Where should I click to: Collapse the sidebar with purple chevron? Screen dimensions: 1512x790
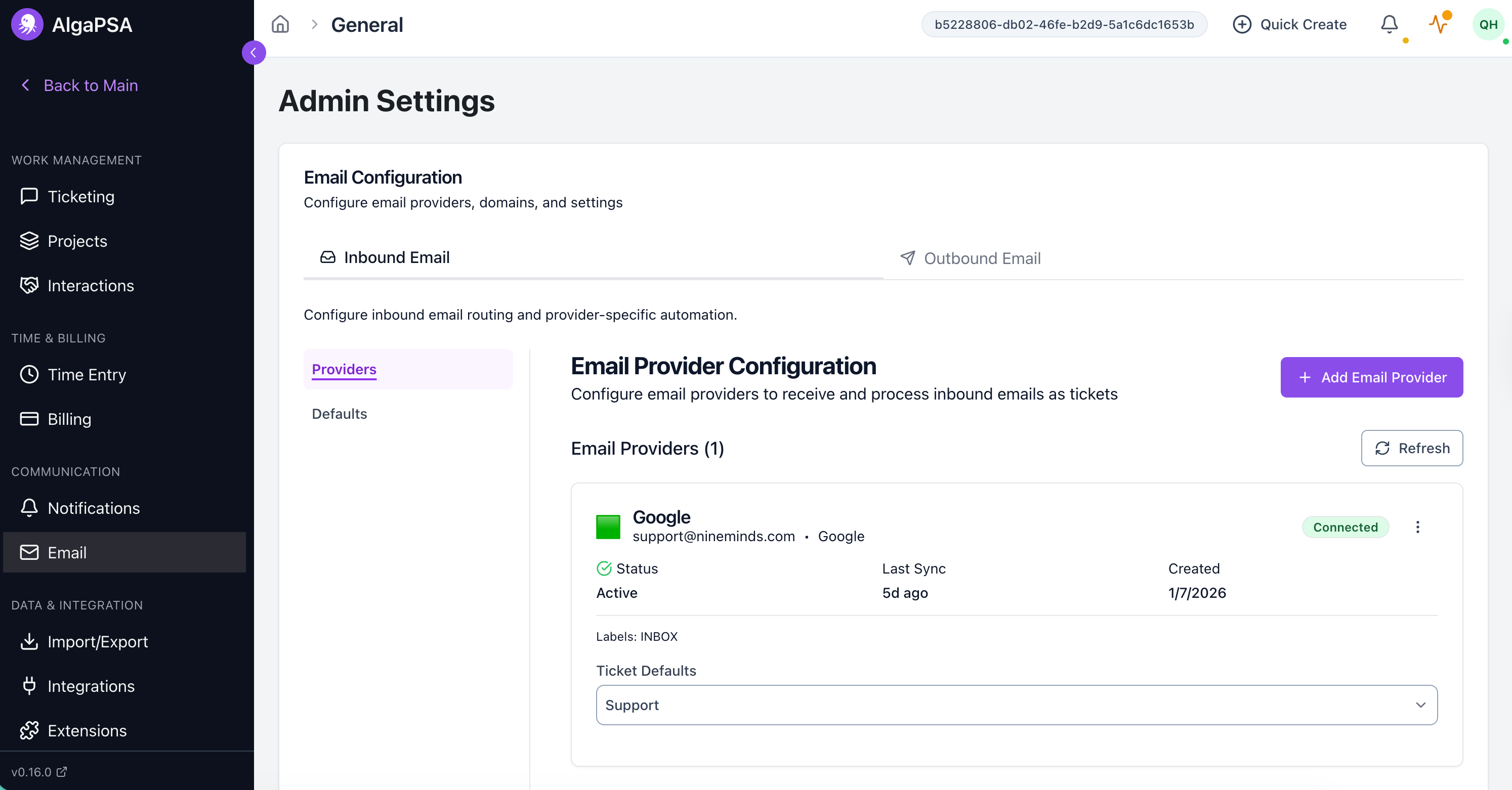(x=254, y=53)
